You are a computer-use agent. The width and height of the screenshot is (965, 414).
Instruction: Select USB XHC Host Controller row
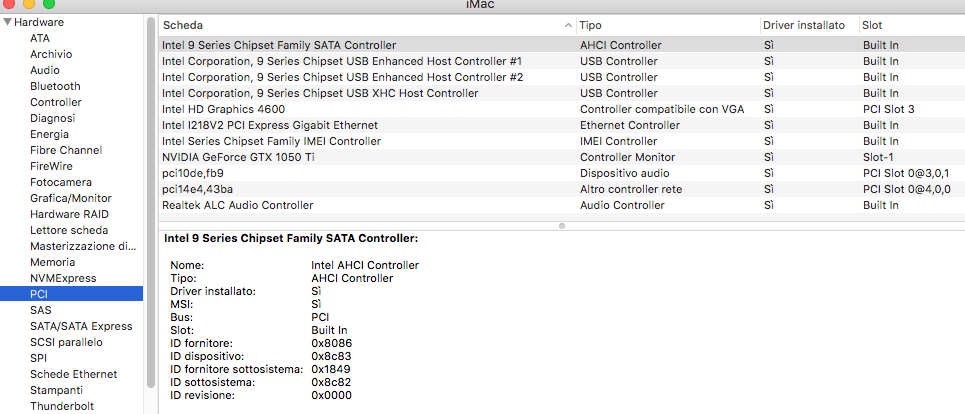(x=561, y=93)
